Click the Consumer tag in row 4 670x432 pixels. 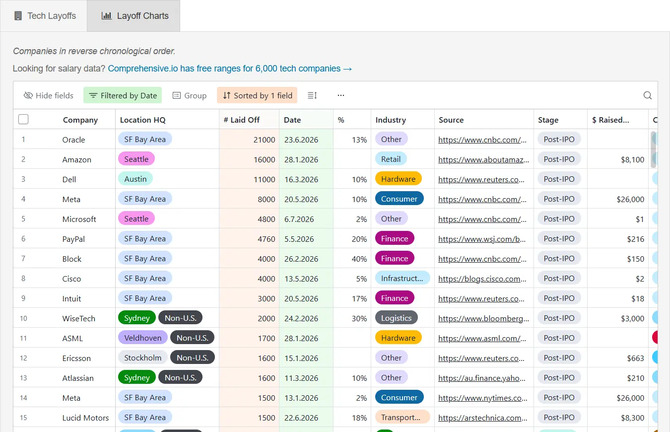point(399,199)
